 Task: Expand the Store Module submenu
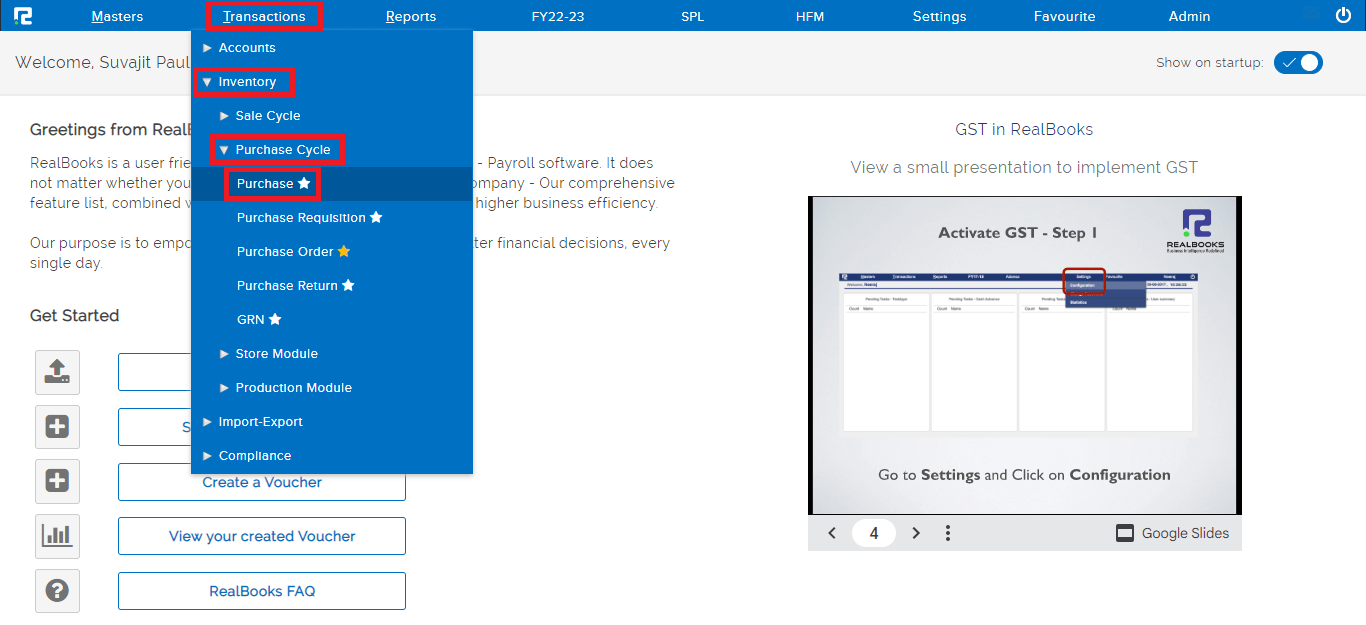(x=276, y=354)
